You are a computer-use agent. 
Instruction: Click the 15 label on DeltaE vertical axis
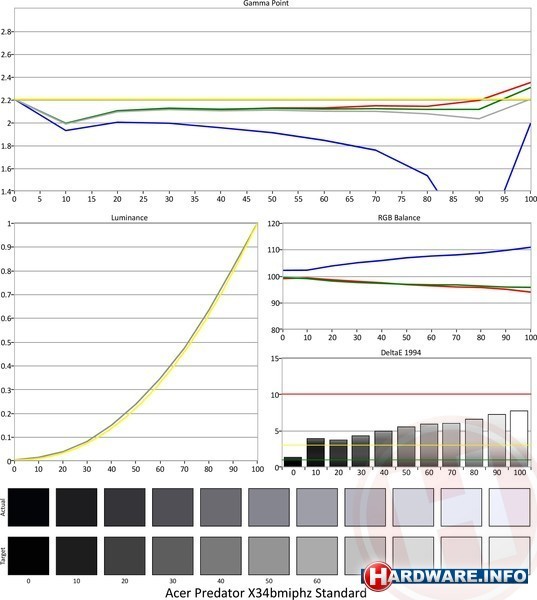point(274,359)
